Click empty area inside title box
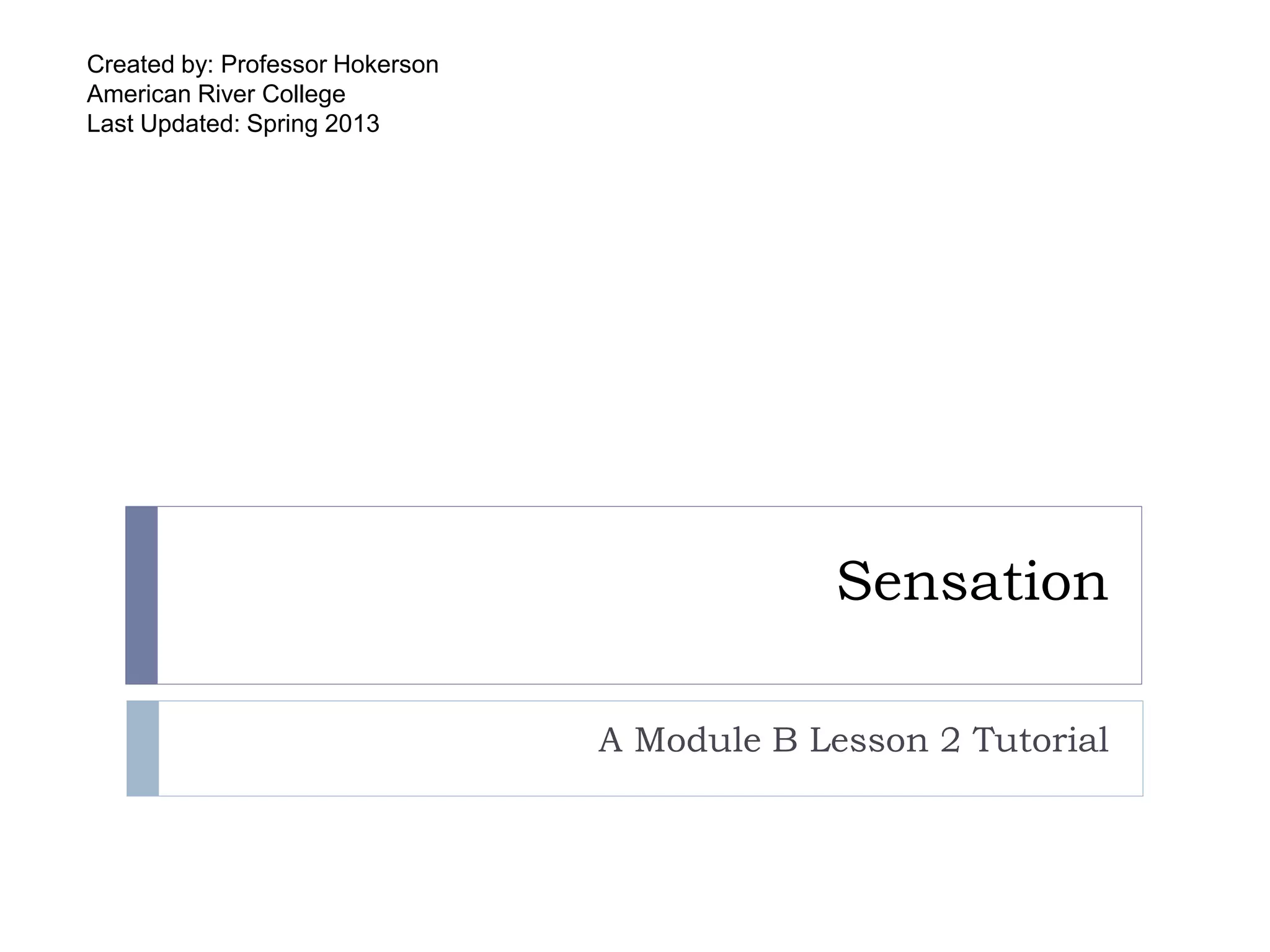Image resolution: width=1270 pixels, height=952 pixels. (x=434, y=595)
